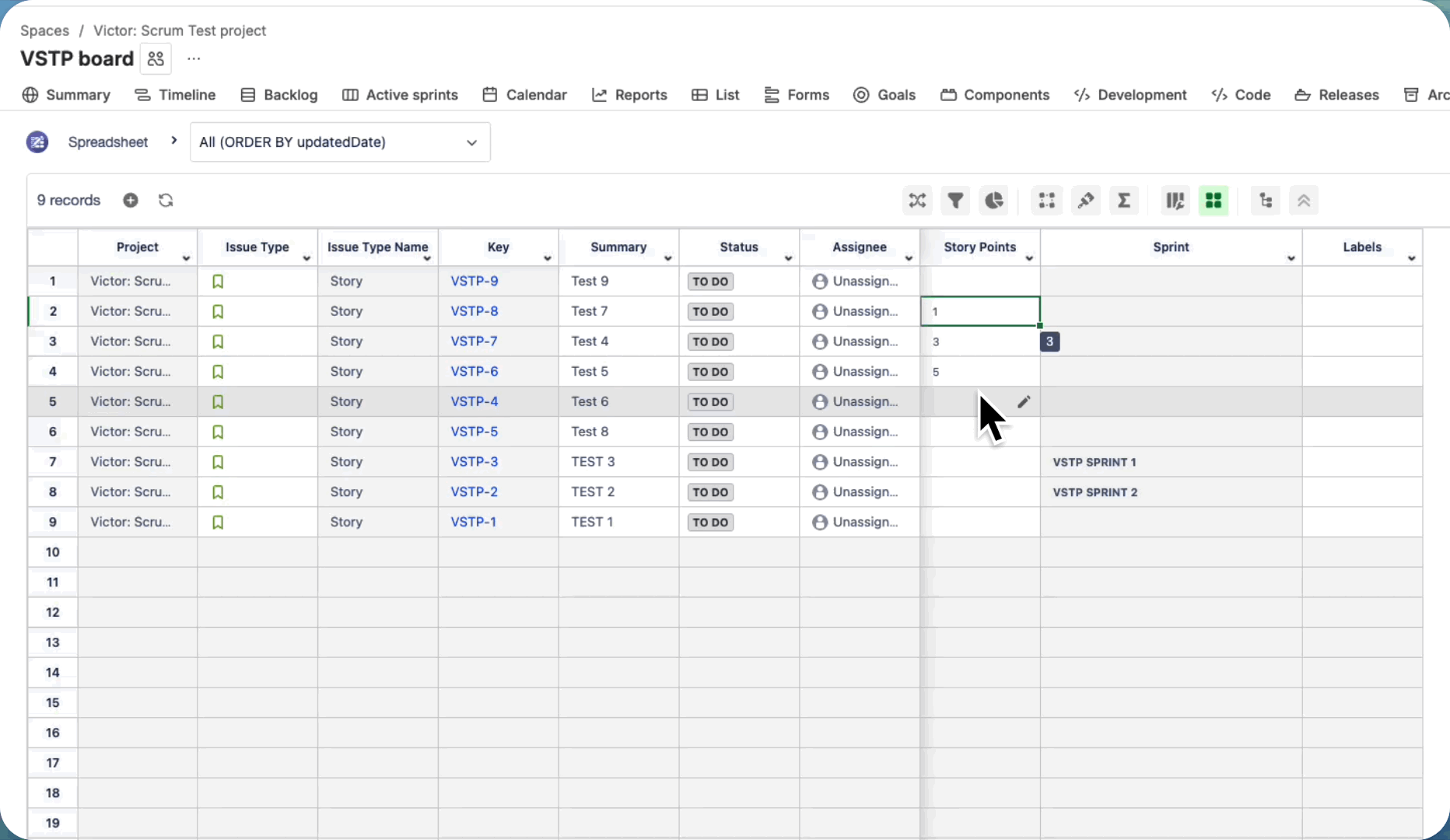Open the Sprint column header dropdown arrow
Image resolution: width=1450 pixels, height=840 pixels.
(x=1291, y=258)
